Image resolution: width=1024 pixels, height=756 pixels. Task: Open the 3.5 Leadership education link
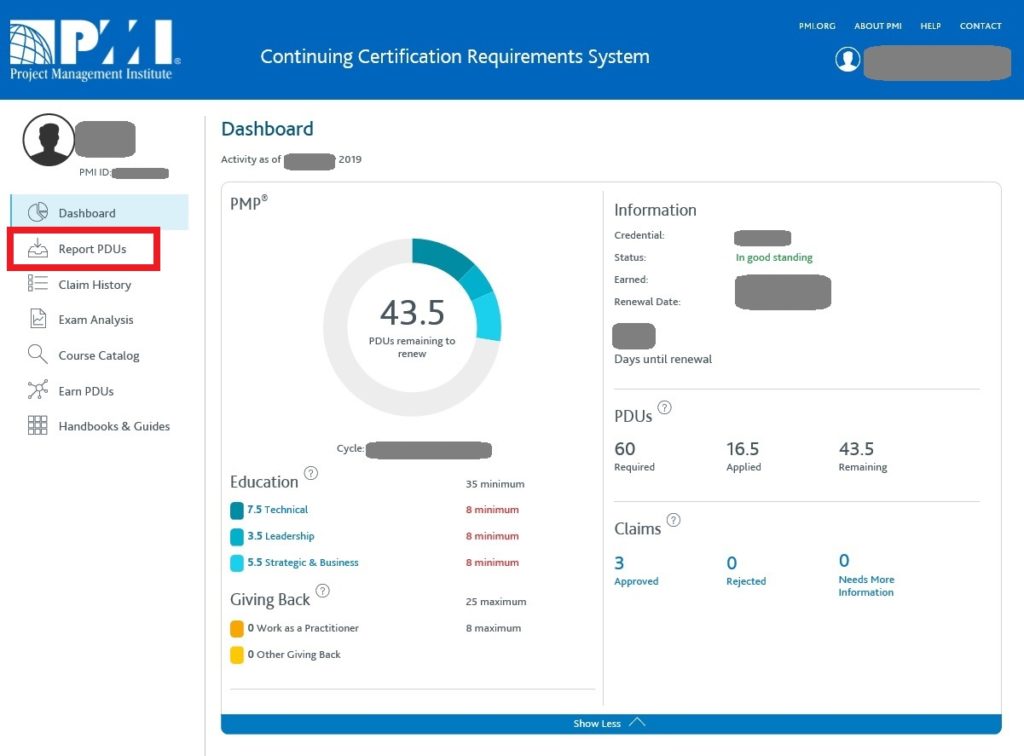[x=281, y=536]
